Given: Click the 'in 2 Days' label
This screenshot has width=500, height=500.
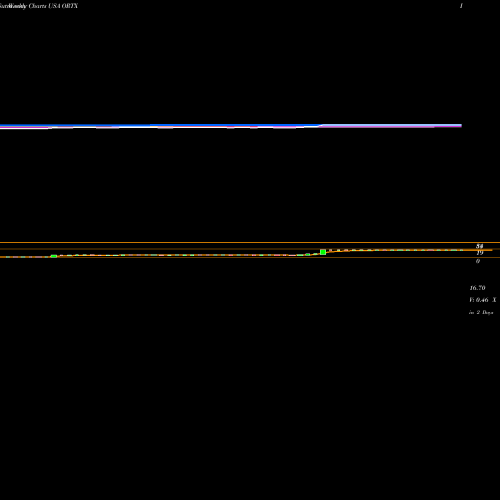Looking at the screenshot, I should (x=481, y=312).
